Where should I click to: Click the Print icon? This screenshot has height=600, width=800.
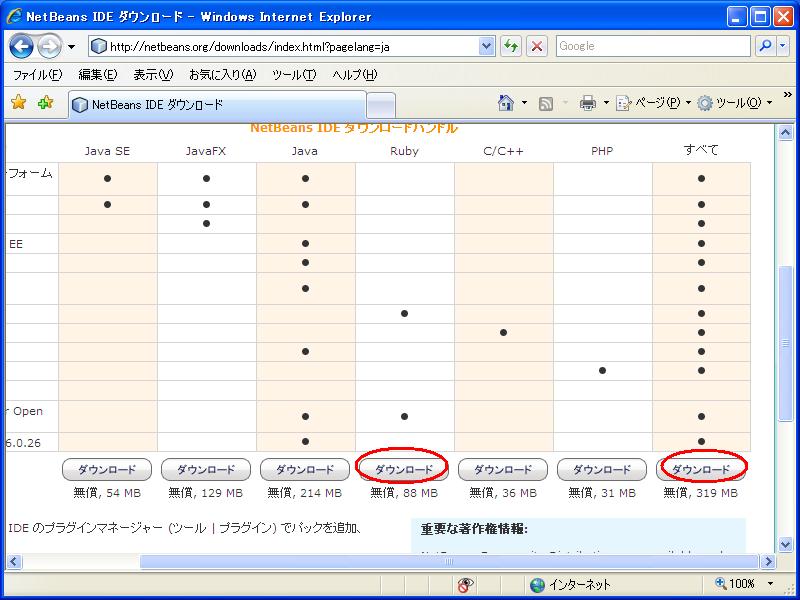[x=588, y=104]
